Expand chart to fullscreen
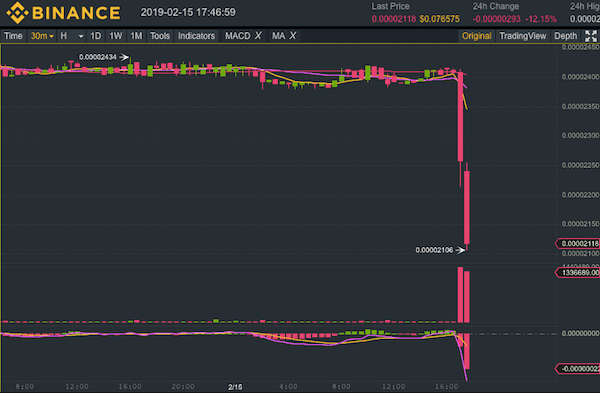 [590, 36]
